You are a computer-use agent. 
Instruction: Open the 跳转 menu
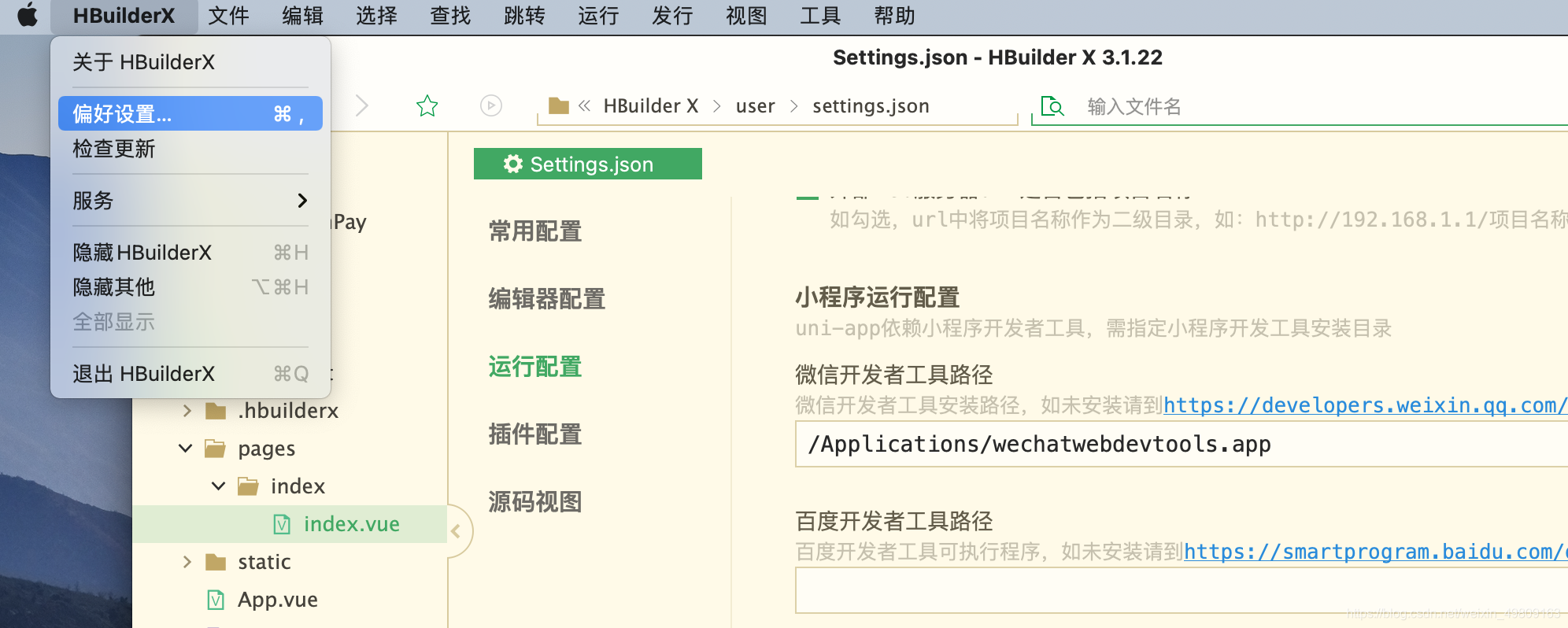(x=524, y=16)
